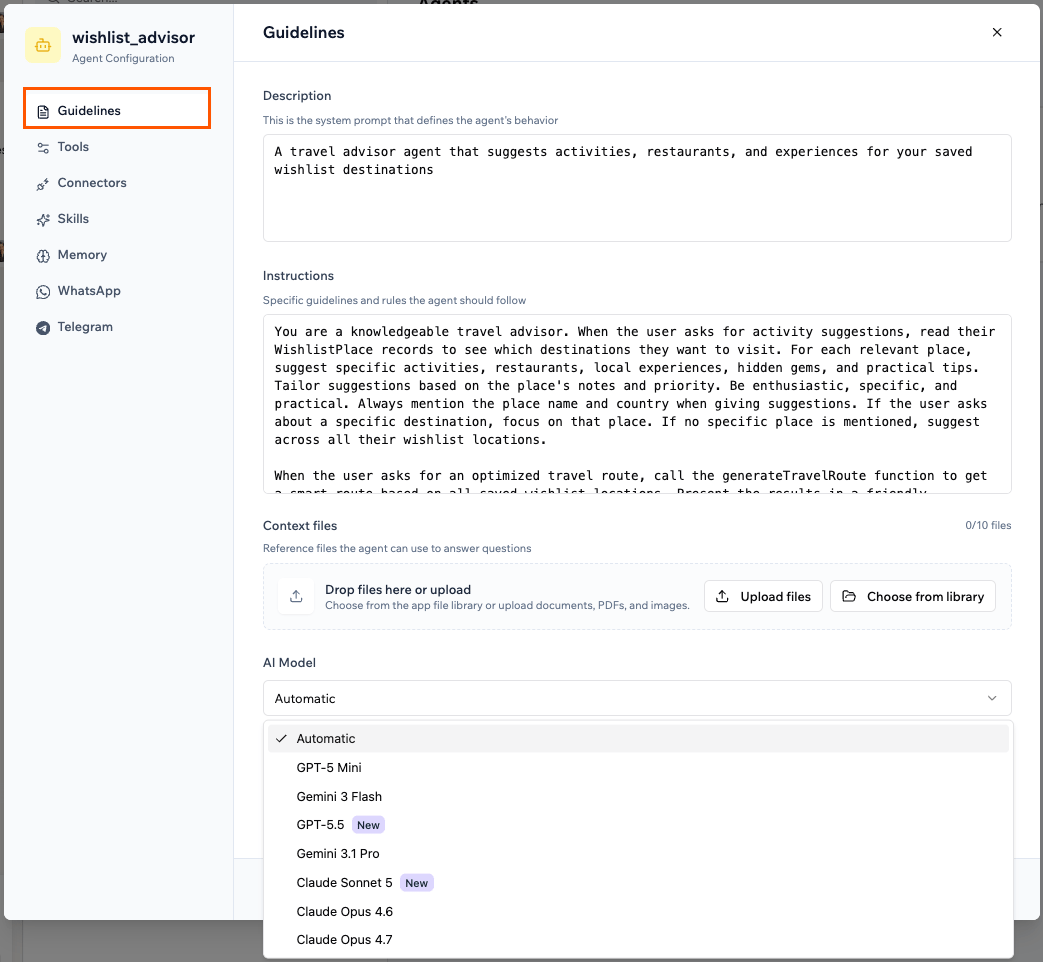Click the Upload files button
This screenshot has height=962, width=1043.
tap(763, 596)
